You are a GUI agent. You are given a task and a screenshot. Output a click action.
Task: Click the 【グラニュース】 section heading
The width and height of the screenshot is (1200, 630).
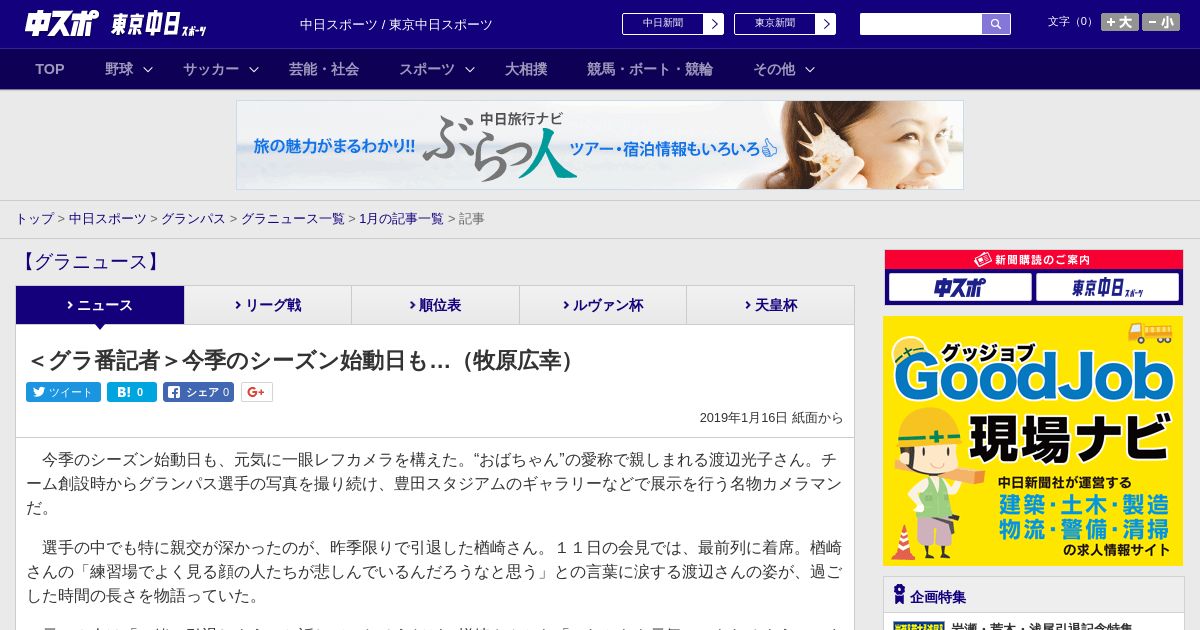(x=90, y=262)
